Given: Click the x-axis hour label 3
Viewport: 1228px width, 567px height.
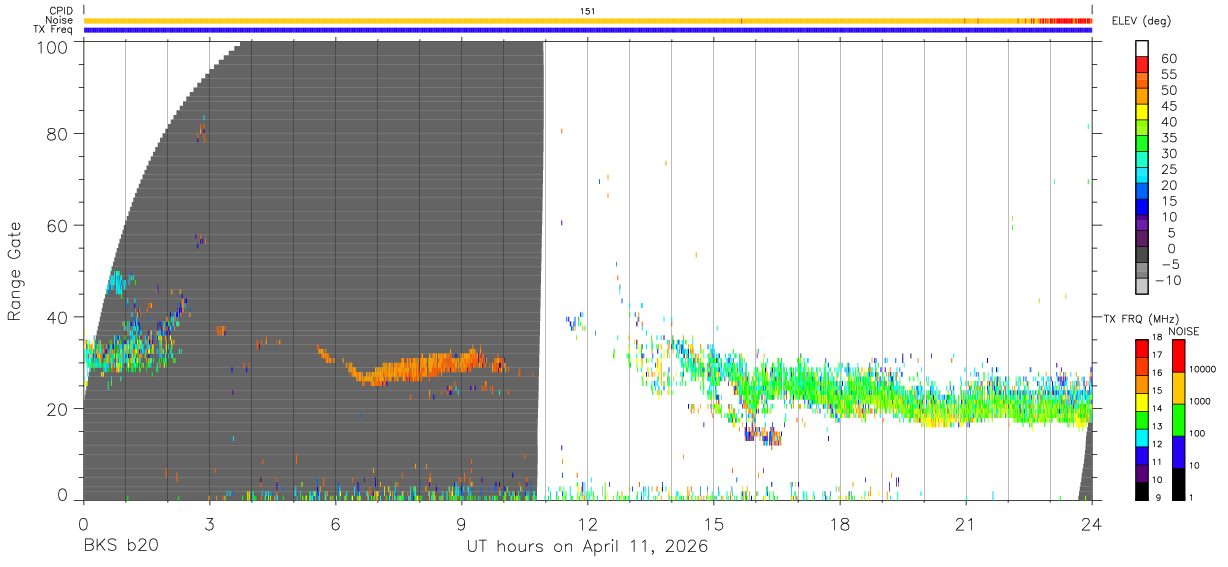Looking at the screenshot, I should (x=209, y=522).
